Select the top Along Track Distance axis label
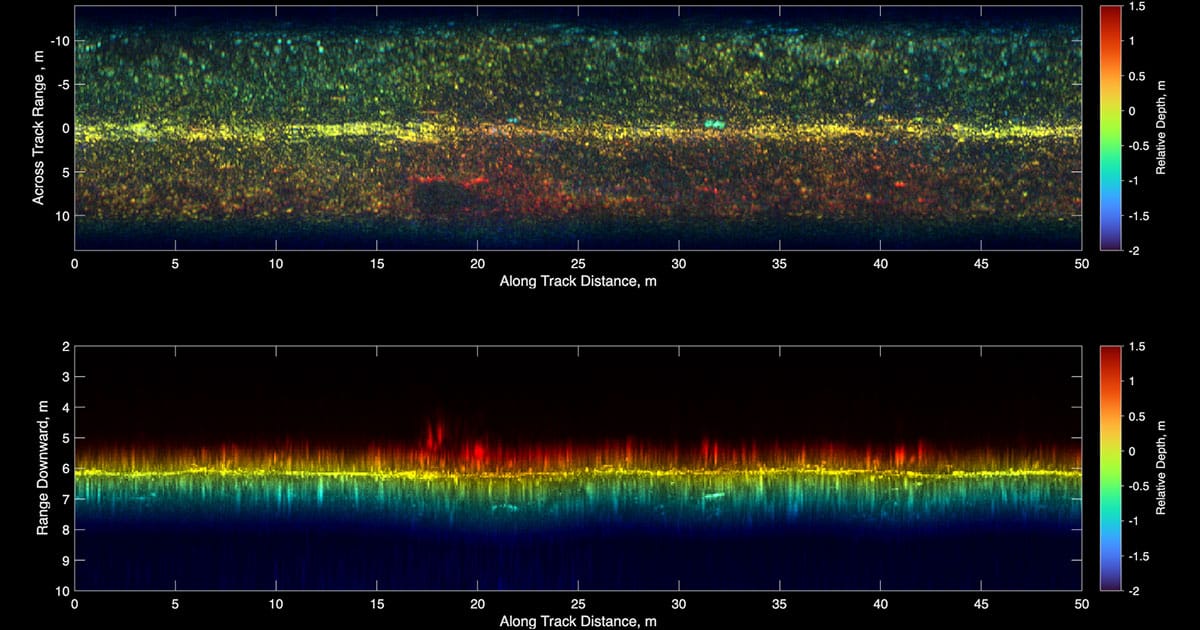Image resolution: width=1200 pixels, height=630 pixels. pyautogui.click(x=576, y=281)
